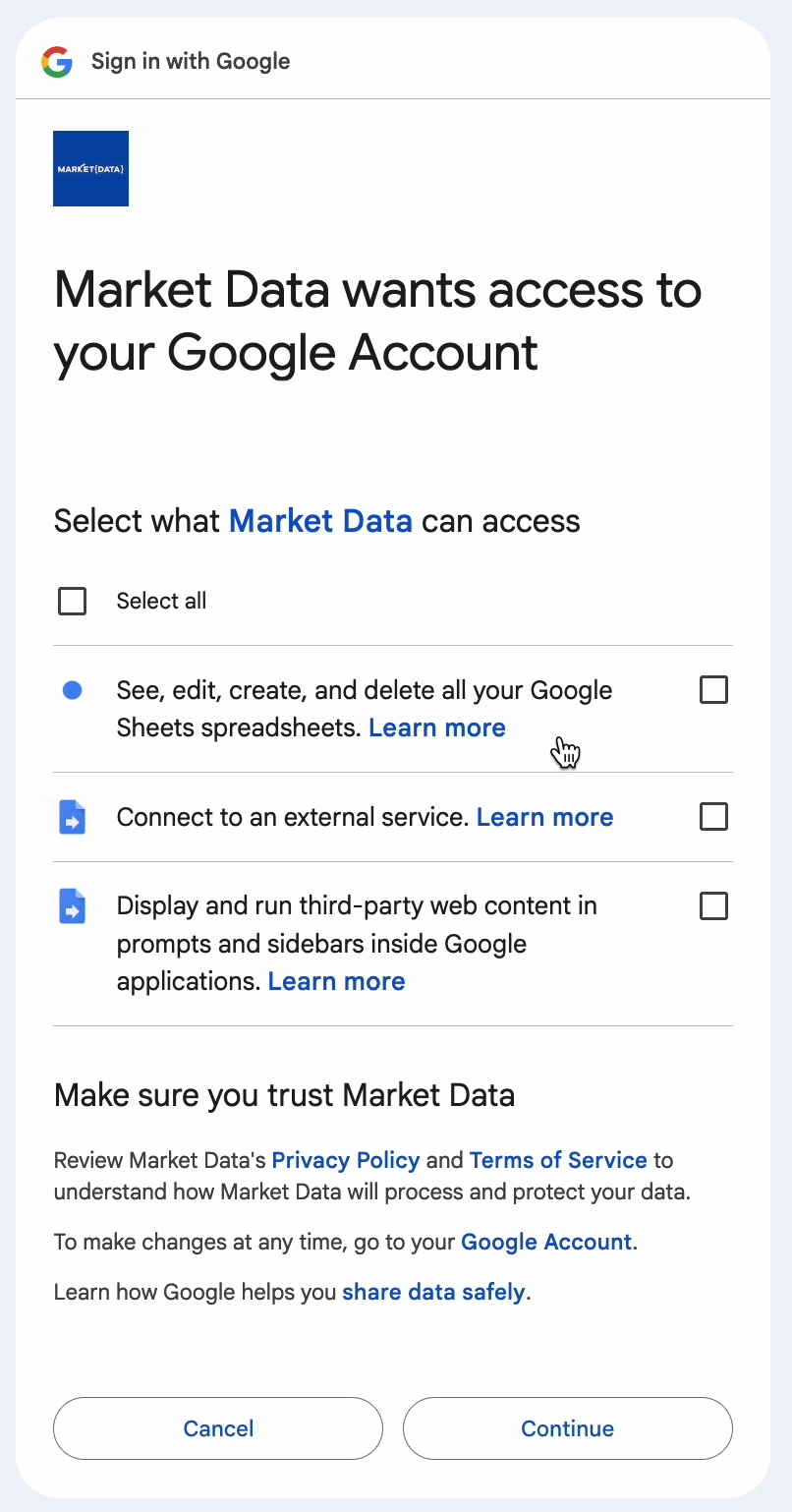Image resolution: width=792 pixels, height=1512 pixels.
Task: Go to your Google Account settings link
Action: coord(546,1242)
